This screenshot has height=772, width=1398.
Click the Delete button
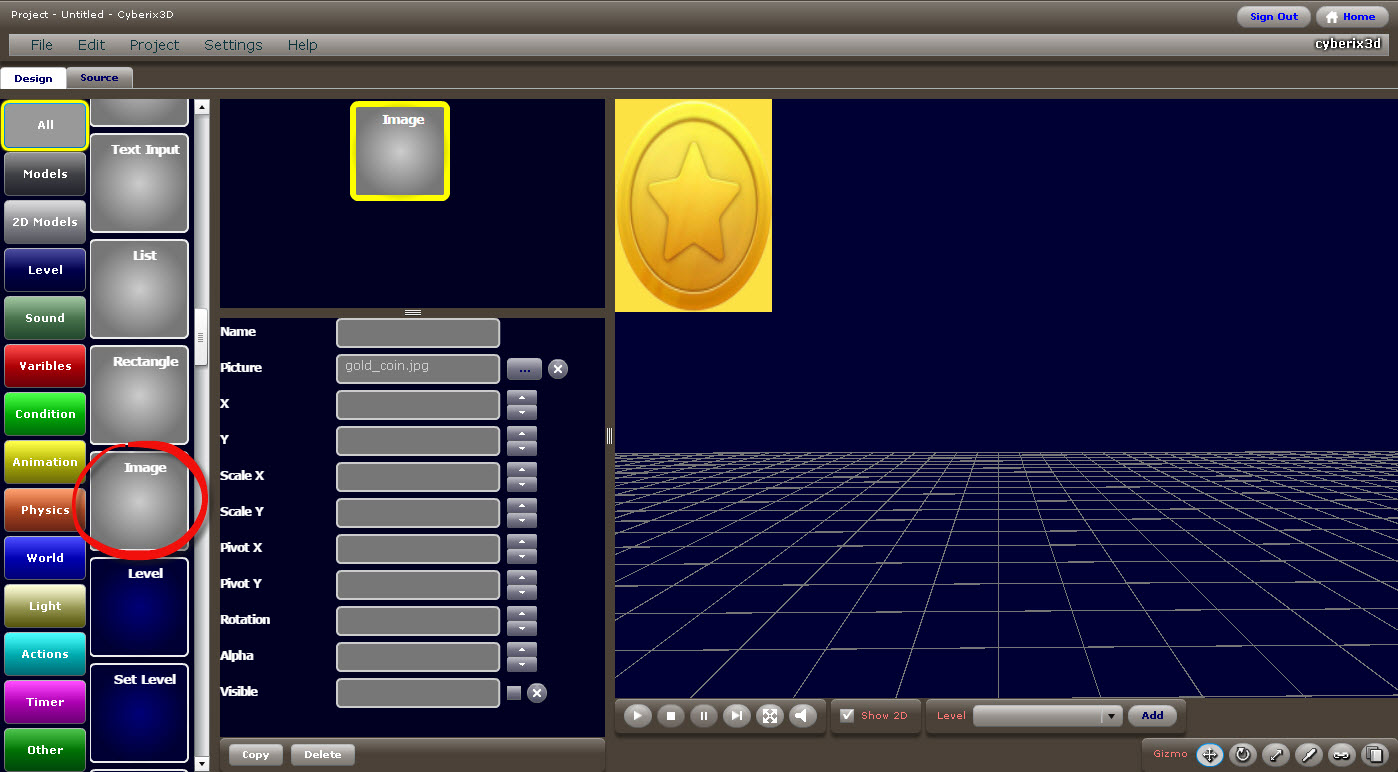pyautogui.click(x=322, y=755)
